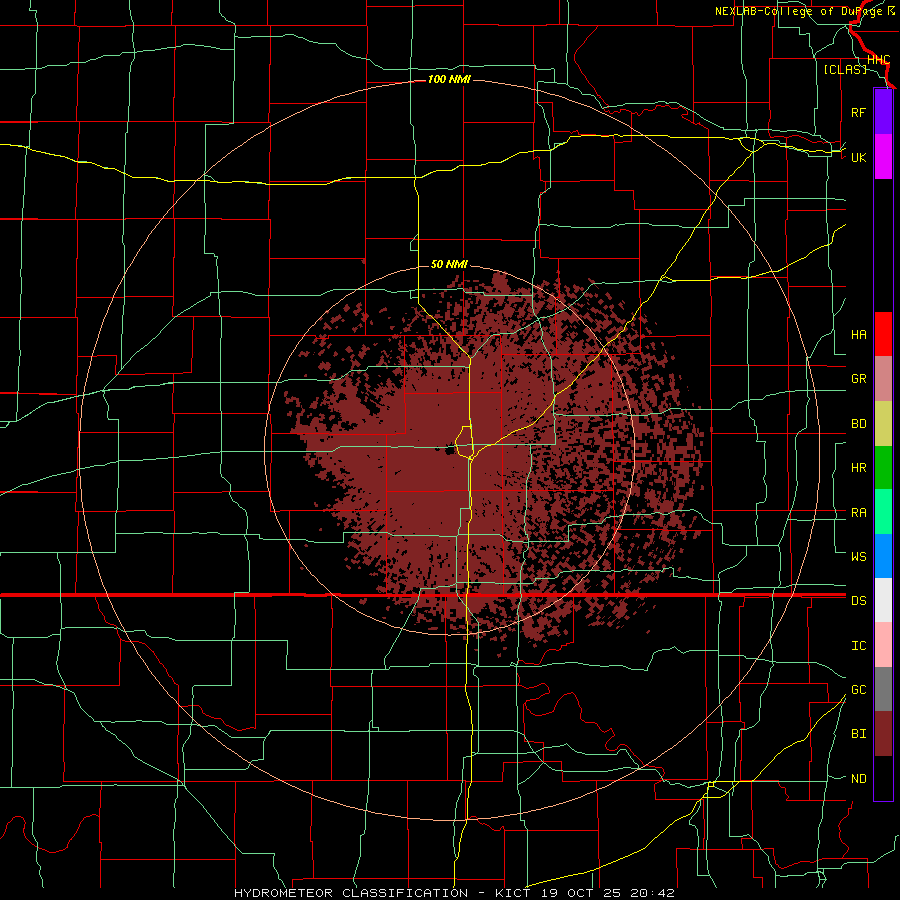900x900 pixels.
Task: Click the ND legend label text
Action: click(858, 779)
